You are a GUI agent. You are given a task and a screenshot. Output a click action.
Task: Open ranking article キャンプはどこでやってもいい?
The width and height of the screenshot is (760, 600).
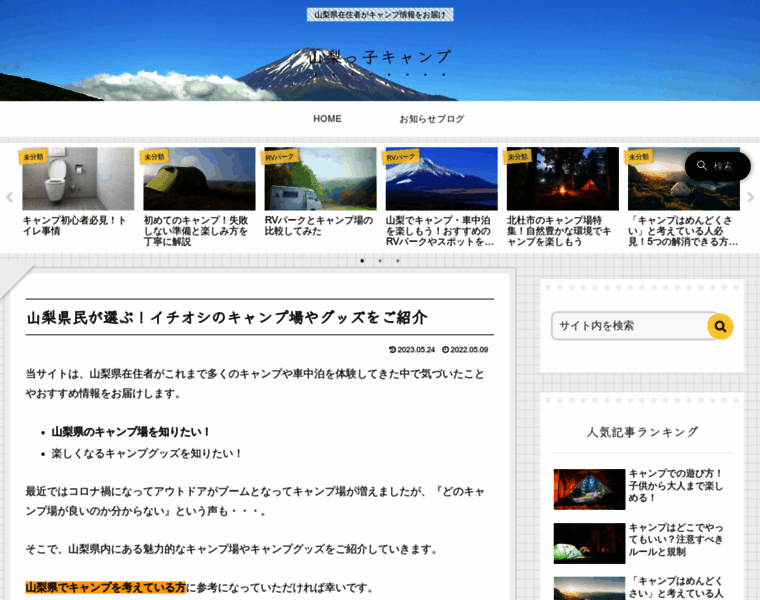676,539
